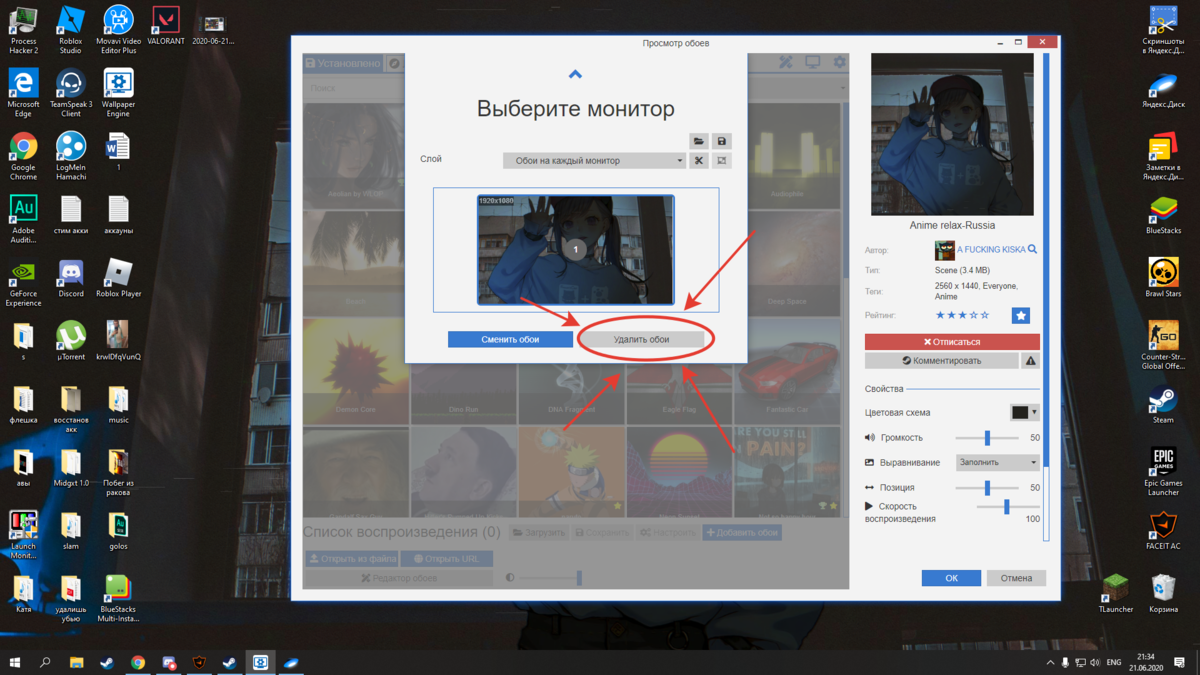Open File Explorer from the taskbar
Viewport: 1200px width, 675px height.
pos(76,662)
